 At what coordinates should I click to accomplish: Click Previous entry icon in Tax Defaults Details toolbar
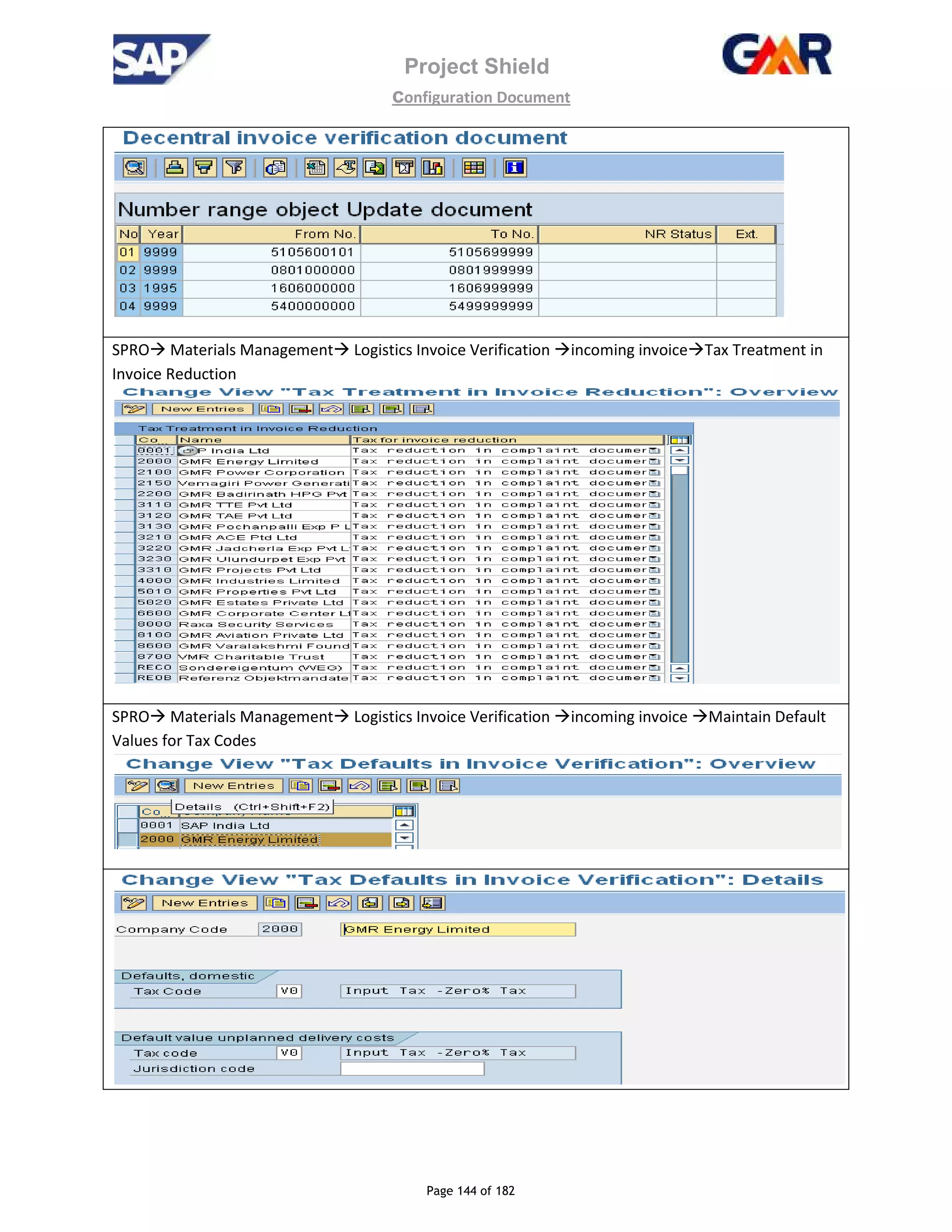tap(370, 903)
